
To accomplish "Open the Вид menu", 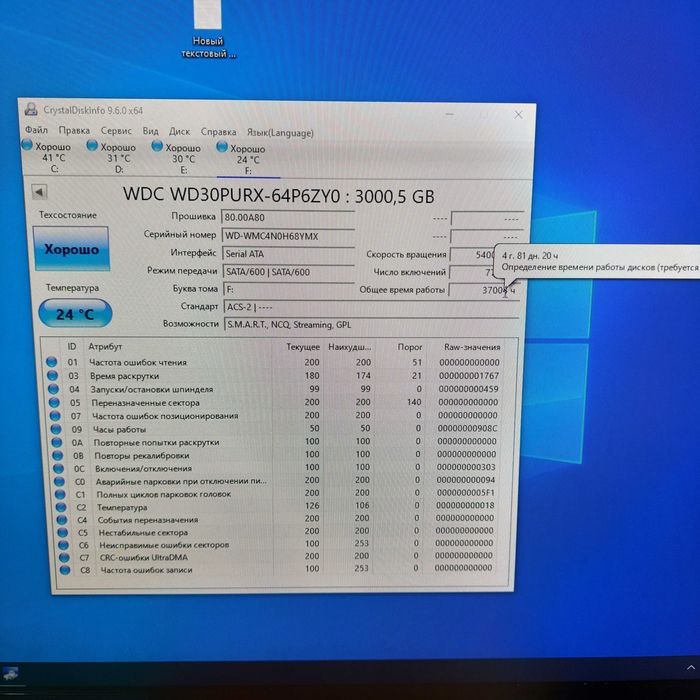I will [150, 131].
